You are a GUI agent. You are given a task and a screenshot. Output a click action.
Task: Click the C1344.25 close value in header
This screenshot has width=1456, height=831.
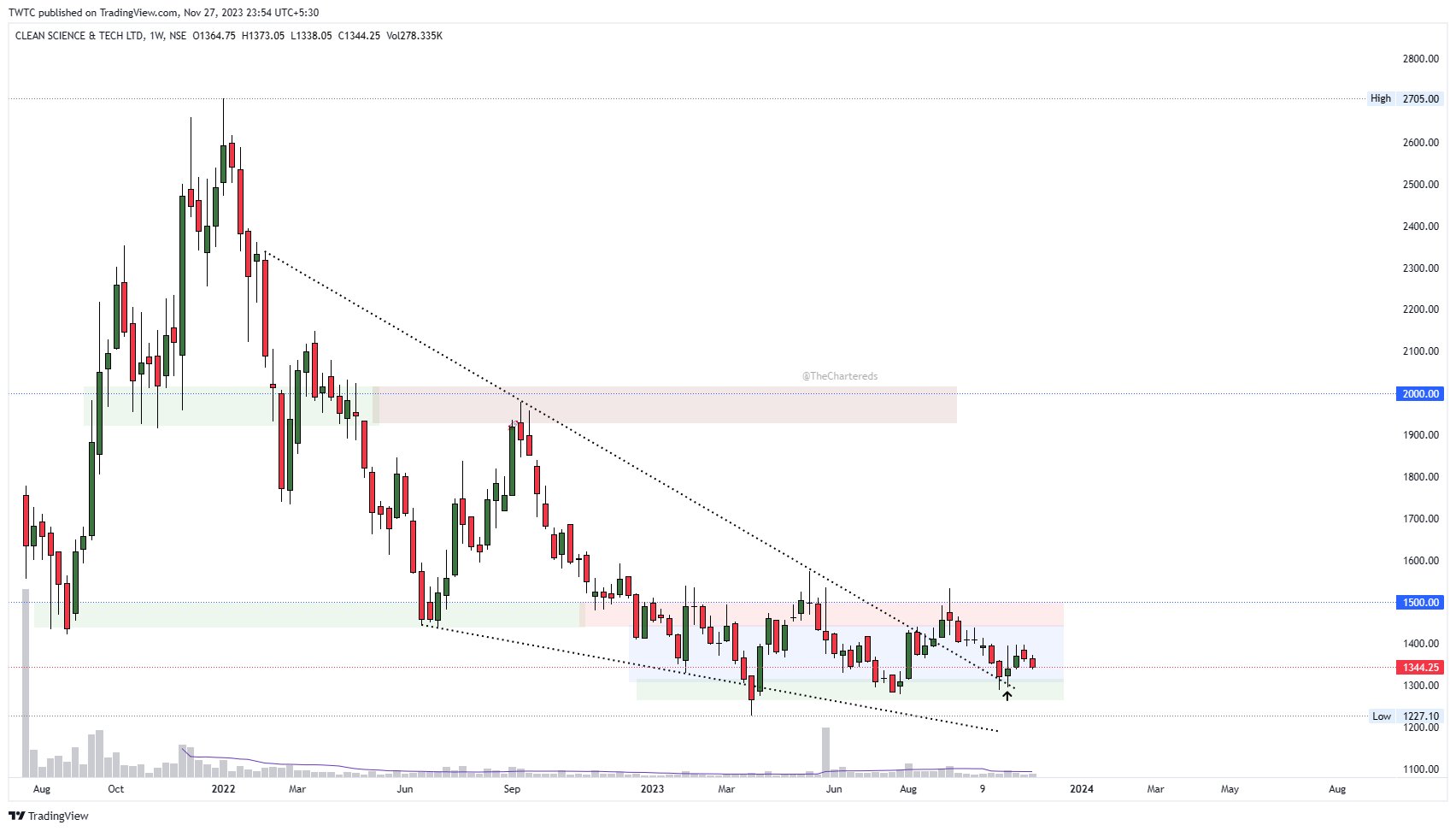pos(359,36)
